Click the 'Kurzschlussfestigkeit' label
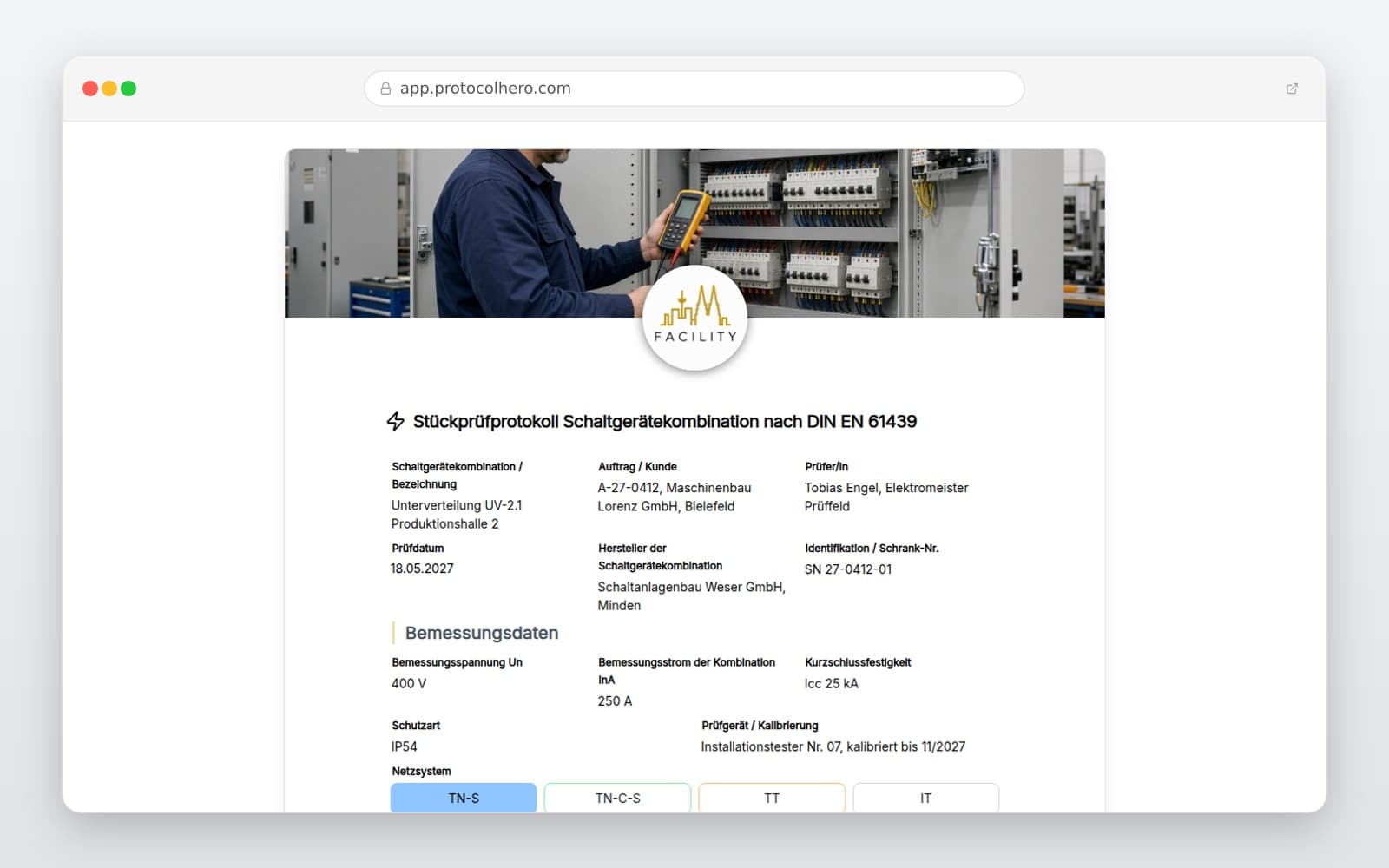1389x868 pixels. pos(858,662)
